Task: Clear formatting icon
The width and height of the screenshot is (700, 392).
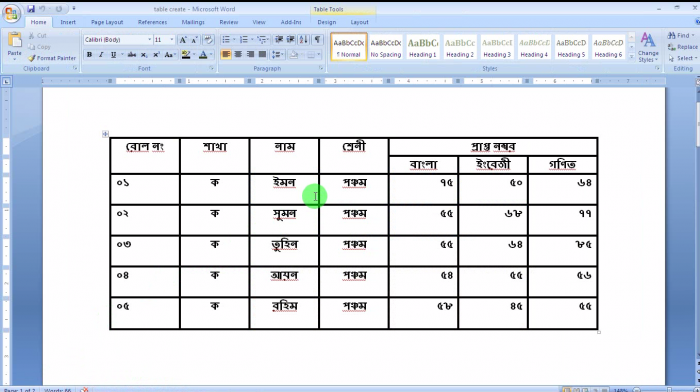Action: click(208, 40)
